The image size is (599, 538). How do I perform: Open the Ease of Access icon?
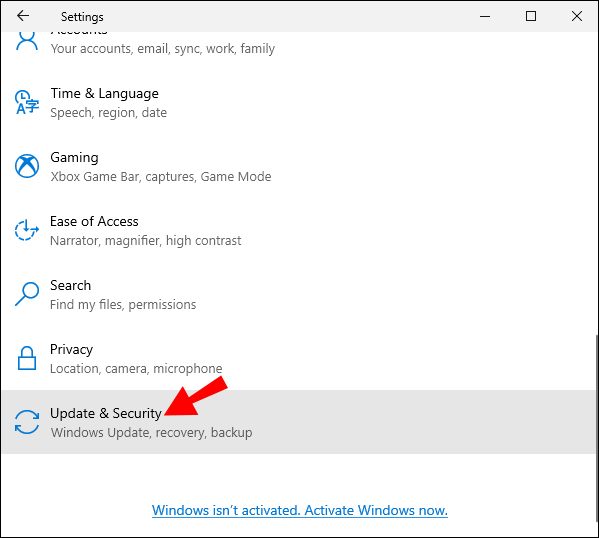(x=27, y=230)
